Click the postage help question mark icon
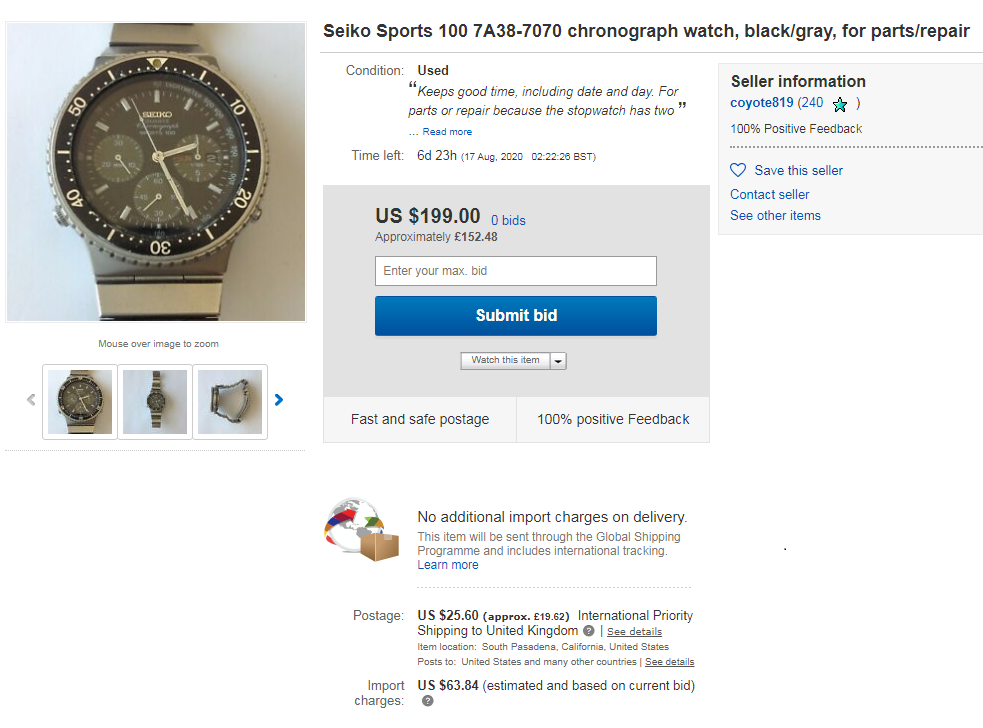Viewport: 983px width, 728px height. (x=589, y=631)
